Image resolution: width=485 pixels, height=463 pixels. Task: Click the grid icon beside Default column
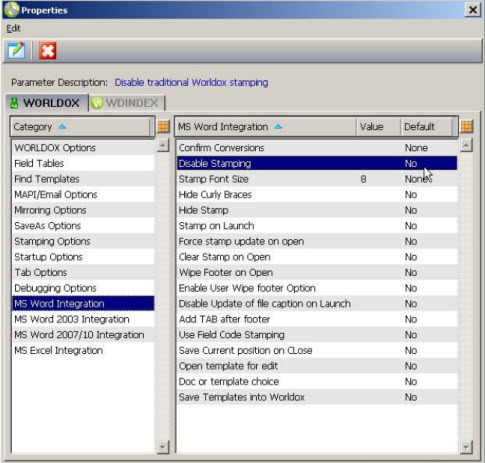[x=467, y=127]
